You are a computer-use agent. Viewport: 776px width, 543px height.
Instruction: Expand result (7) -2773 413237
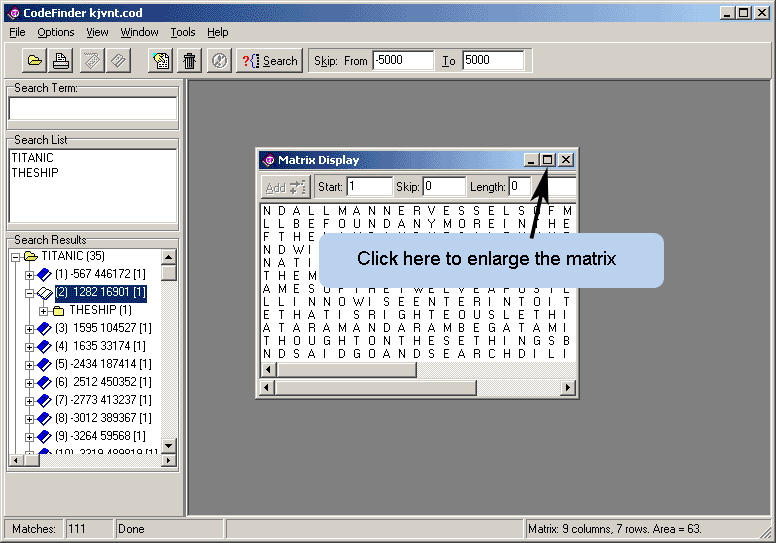pos(29,401)
